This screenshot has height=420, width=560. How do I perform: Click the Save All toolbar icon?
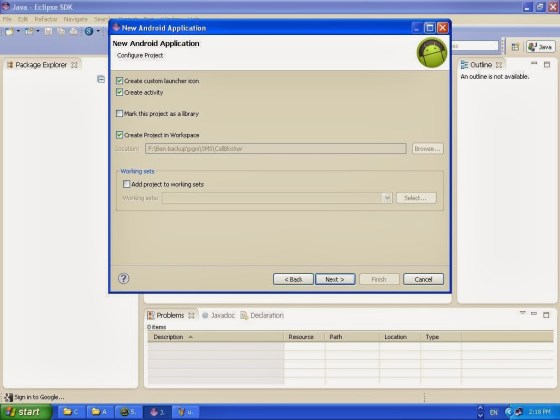click(x=61, y=31)
